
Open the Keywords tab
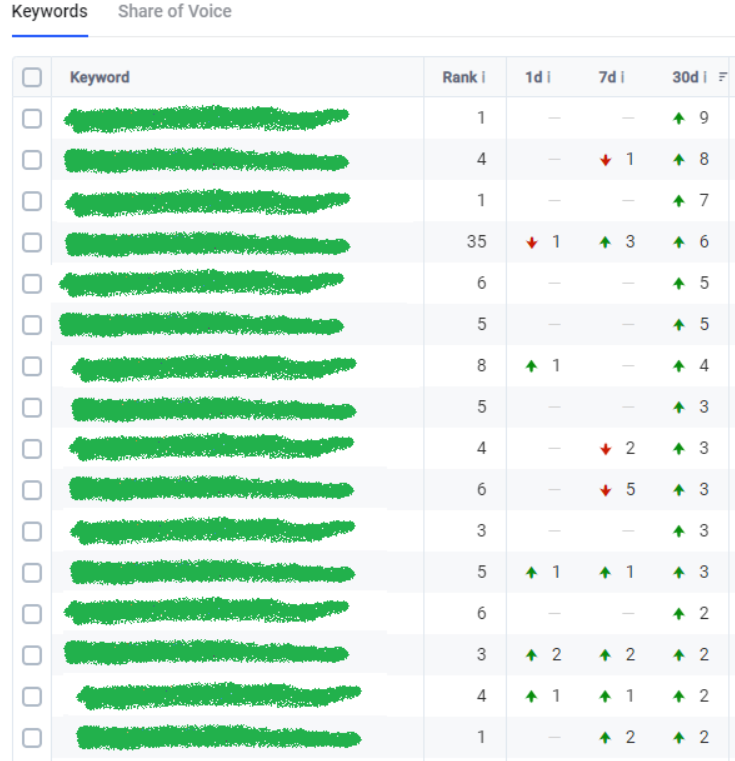point(49,12)
